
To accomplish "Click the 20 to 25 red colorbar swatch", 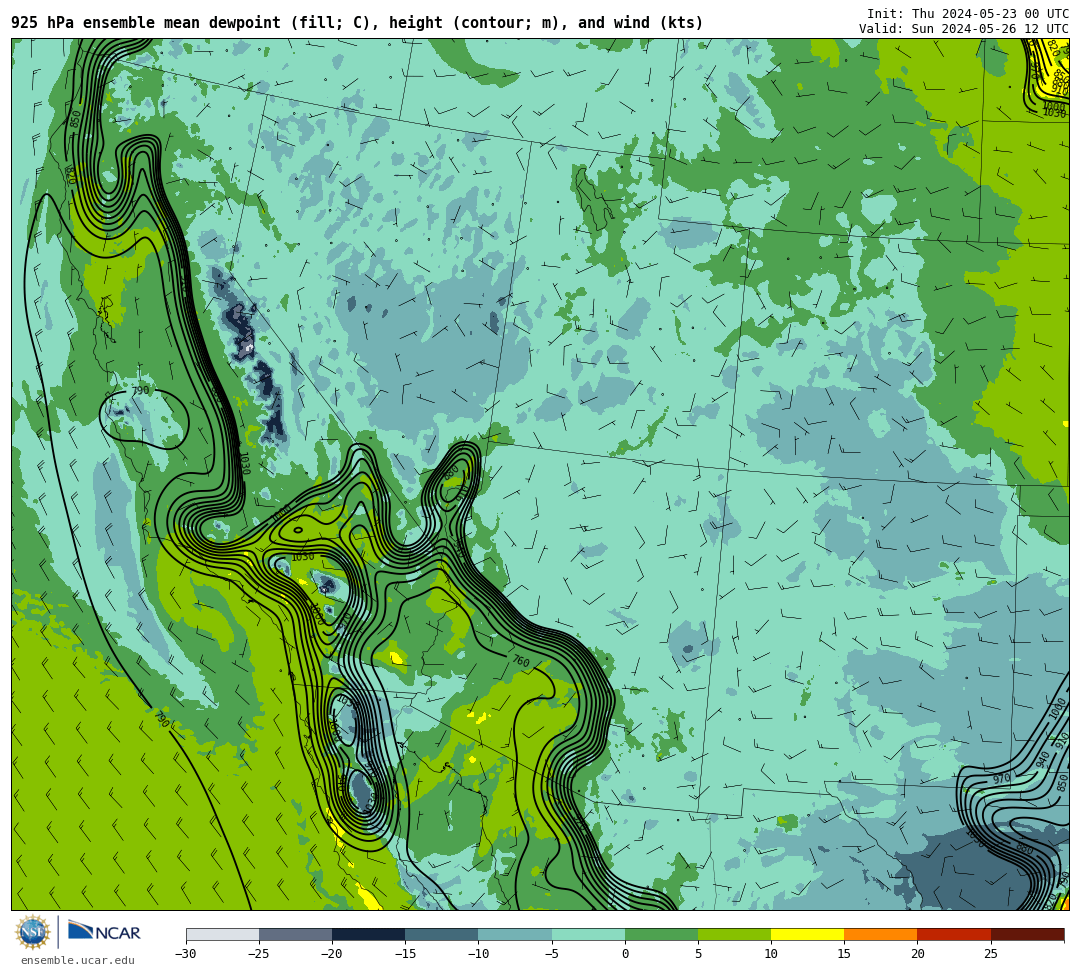I will coord(954,934).
